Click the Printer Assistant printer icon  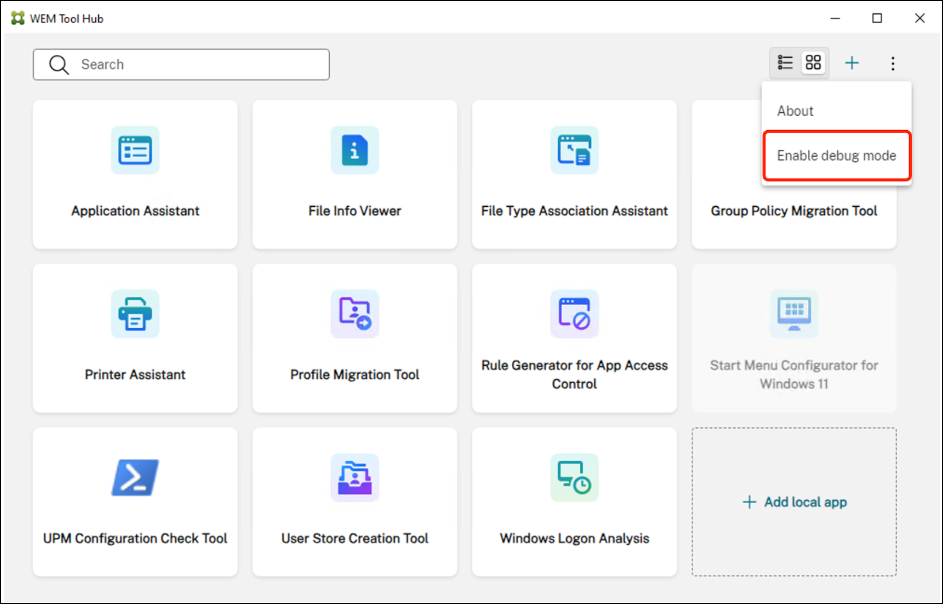tap(135, 313)
